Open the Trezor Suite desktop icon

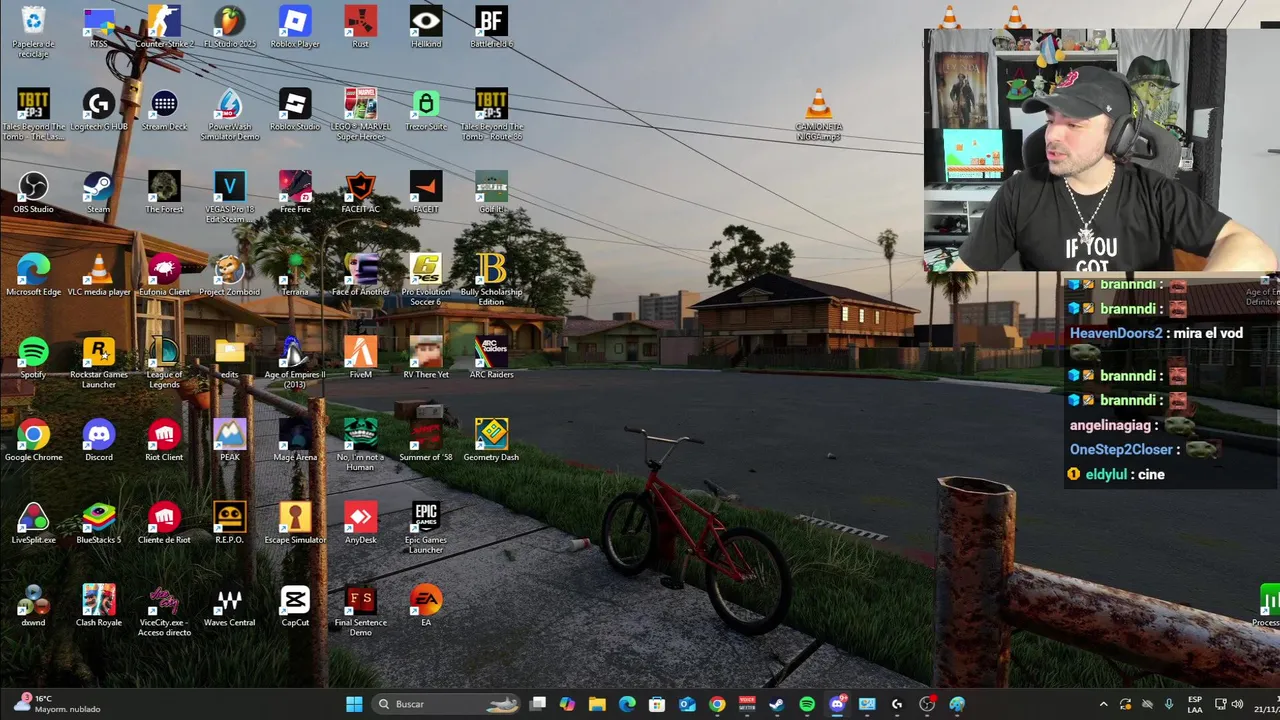426,110
